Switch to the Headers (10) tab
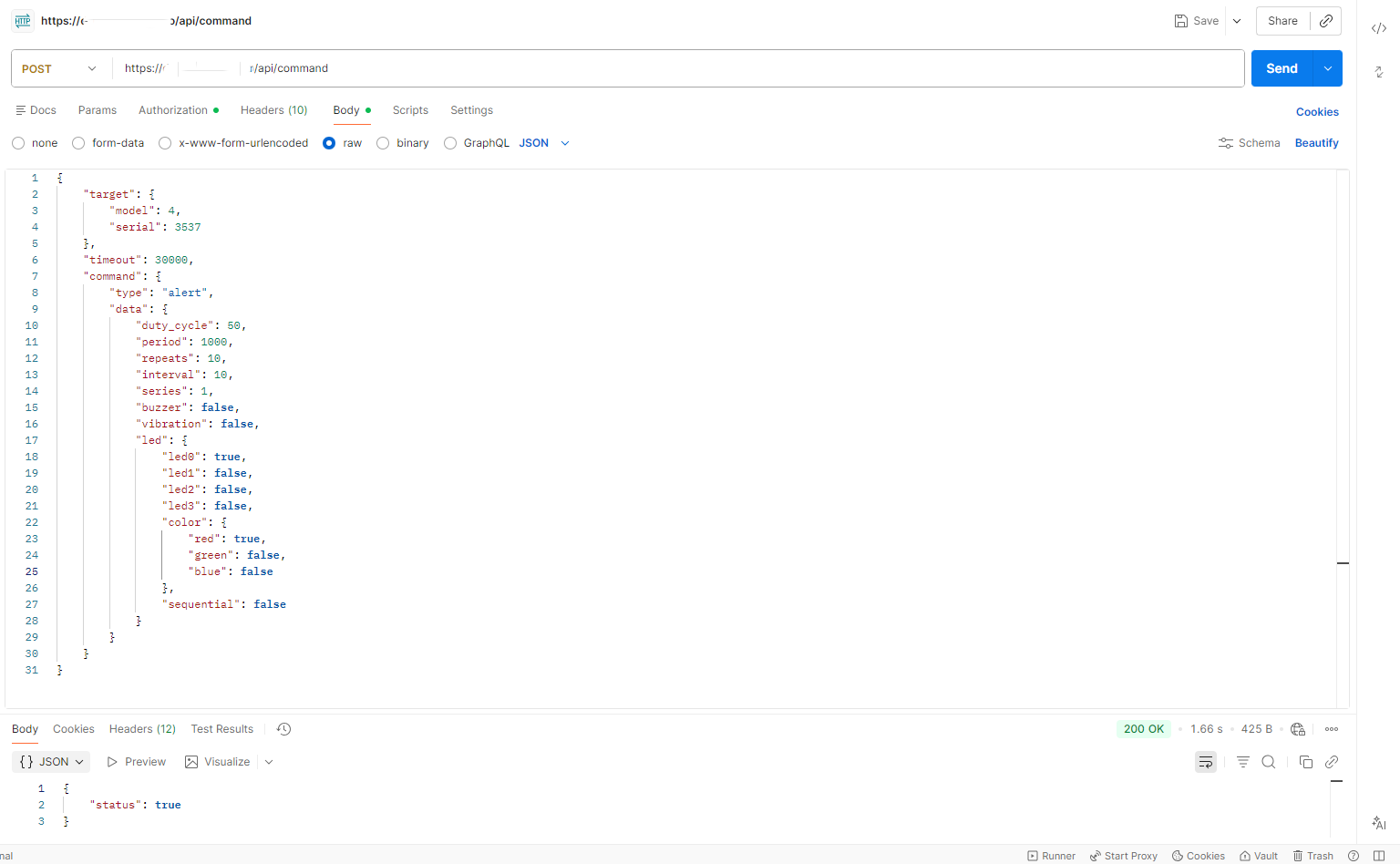 click(x=273, y=110)
